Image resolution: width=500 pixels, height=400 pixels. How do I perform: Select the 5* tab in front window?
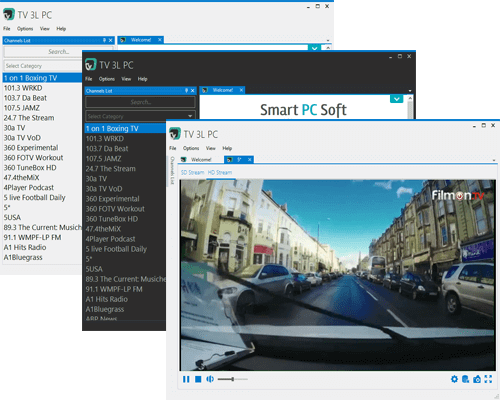[x=239, y=160]
